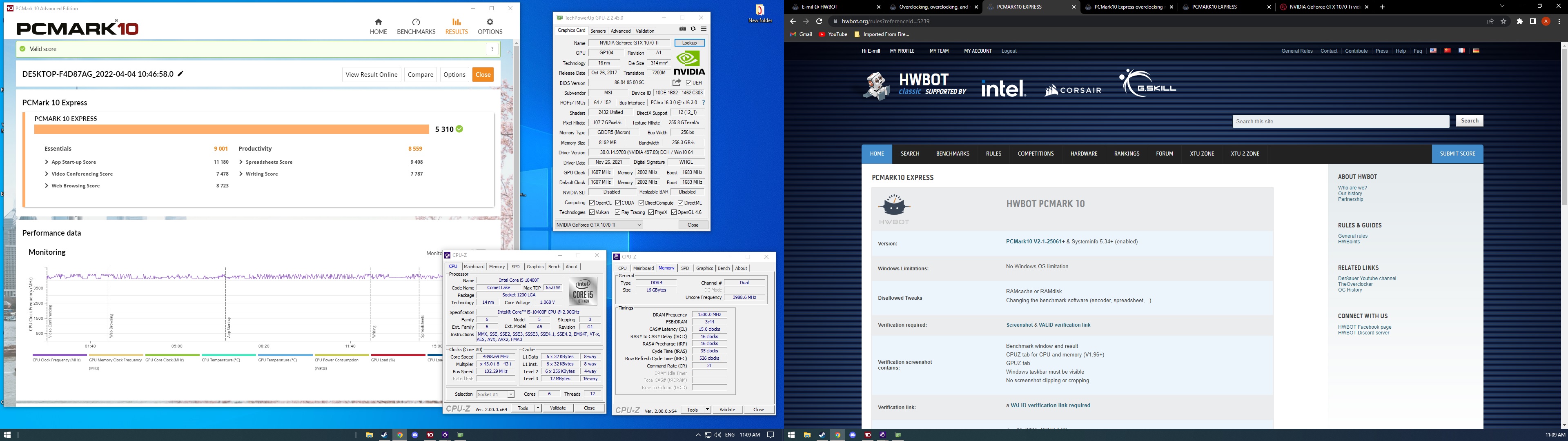Toggle CUDA checkbox
The image size is (1568, 441).
point(618,203)
